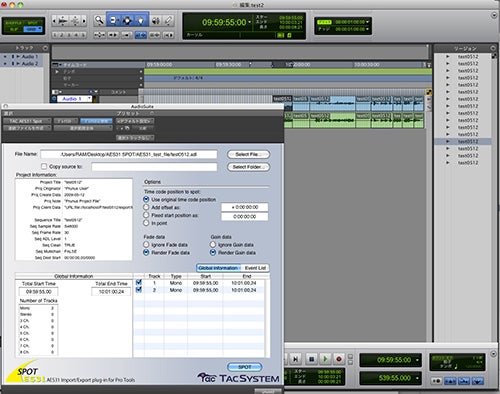The height and width of the screenshot is (394, 500).
Task: Click Fixed start position time field
Action: coord(245,216)
